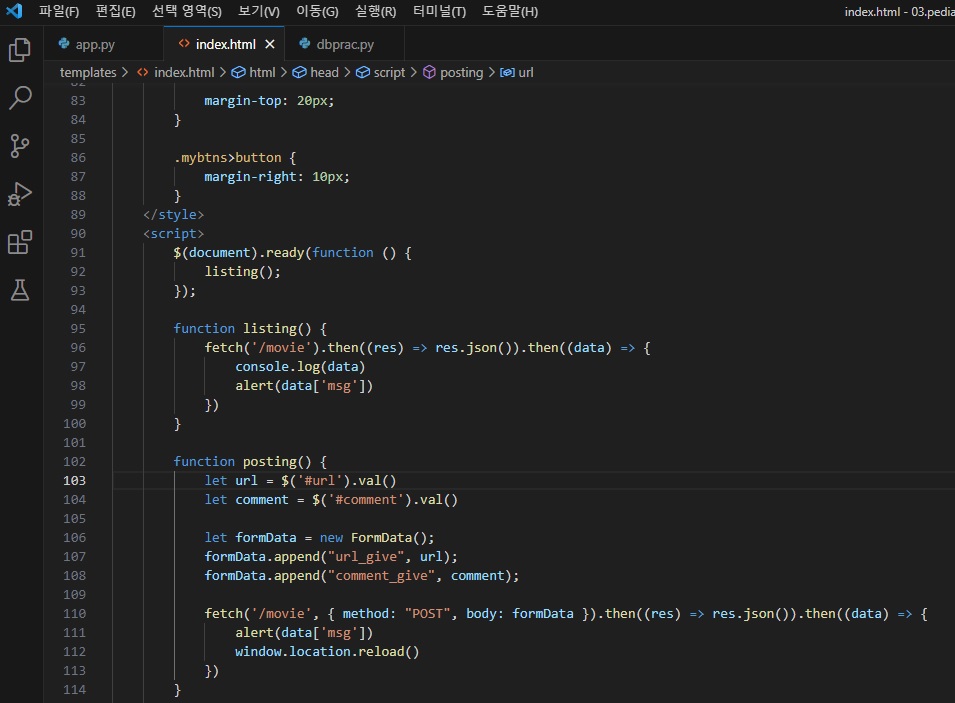The width and height of the screenshot is (955, 703).
Task: Open the 보기(V) menu
Action: 259,12
